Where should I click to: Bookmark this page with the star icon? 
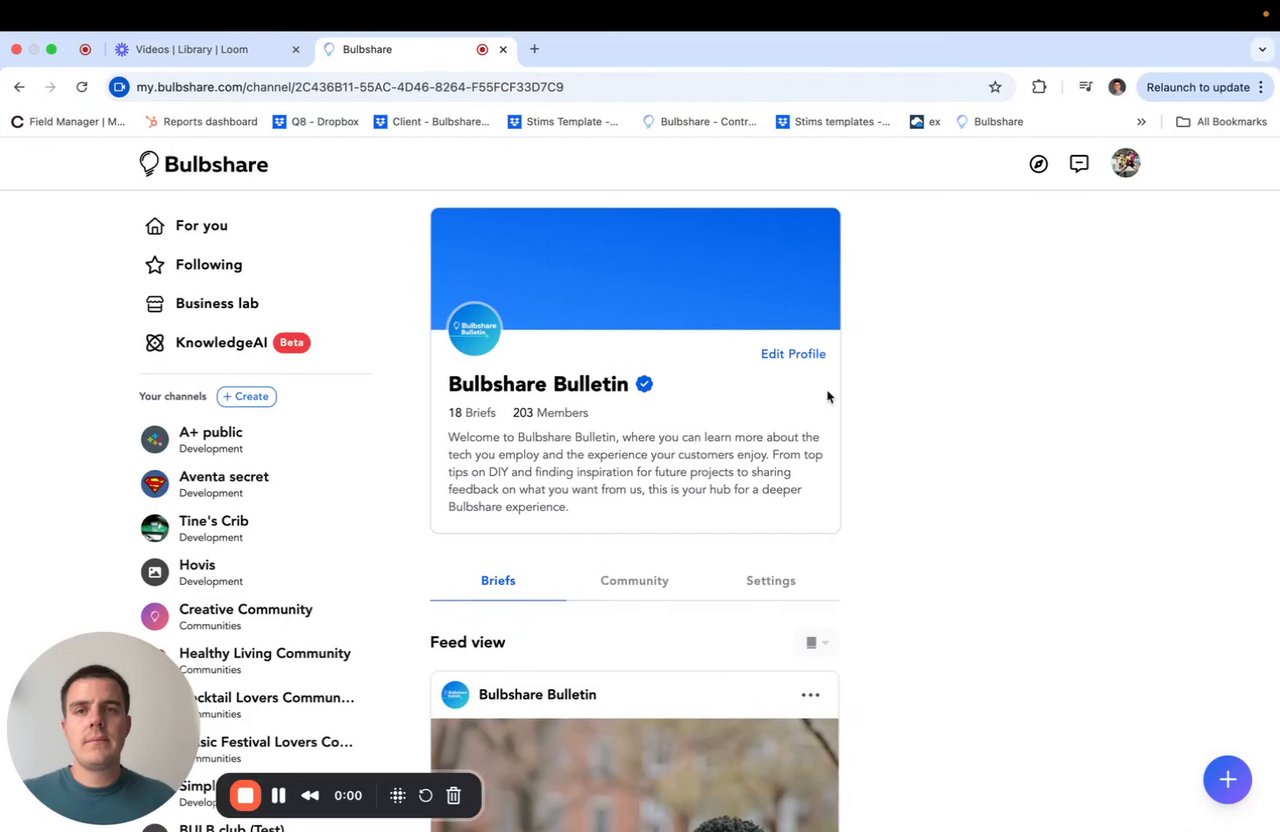pyautogui.click(x=995, y=87)
